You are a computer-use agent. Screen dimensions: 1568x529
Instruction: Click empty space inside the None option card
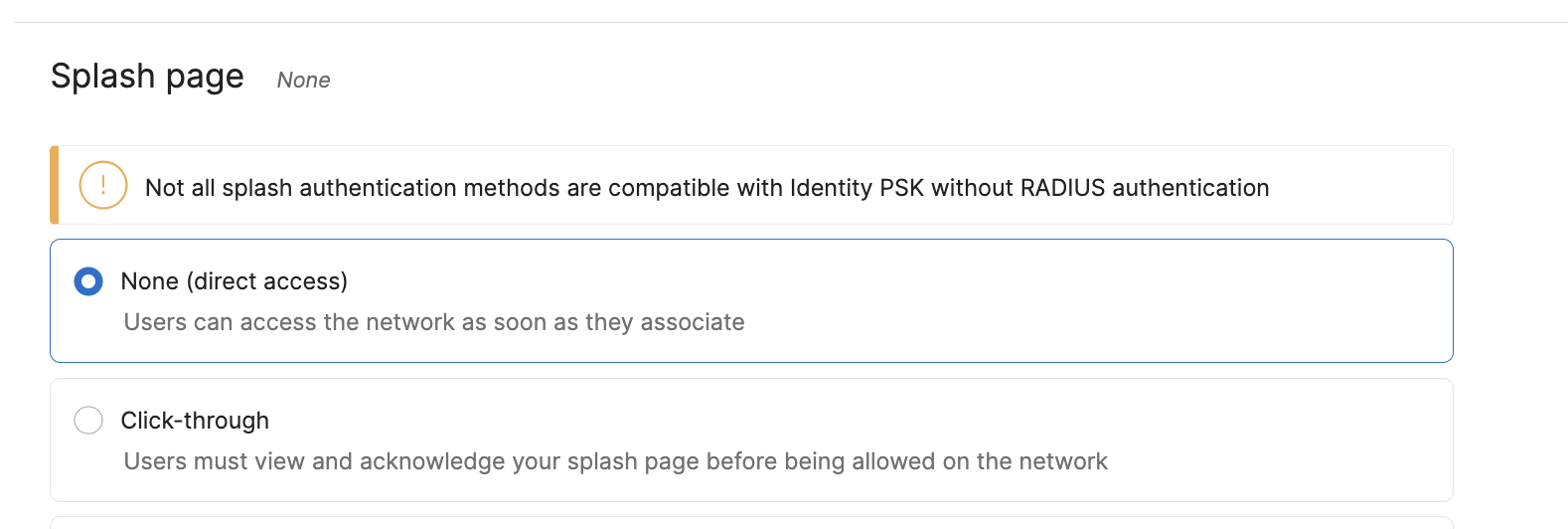(1093, 300)
